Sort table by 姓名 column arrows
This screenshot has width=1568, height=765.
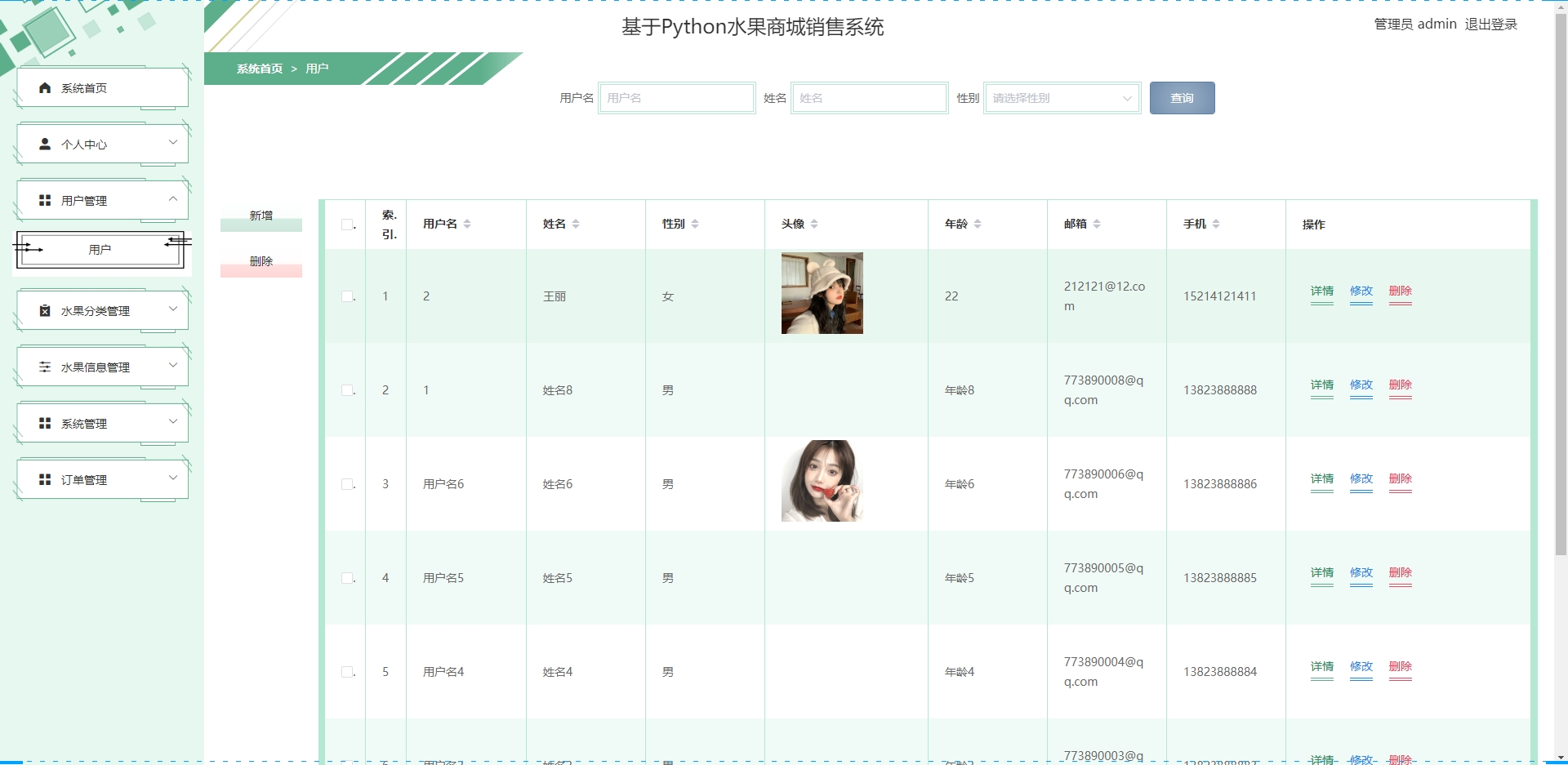[x=576, y=224]
